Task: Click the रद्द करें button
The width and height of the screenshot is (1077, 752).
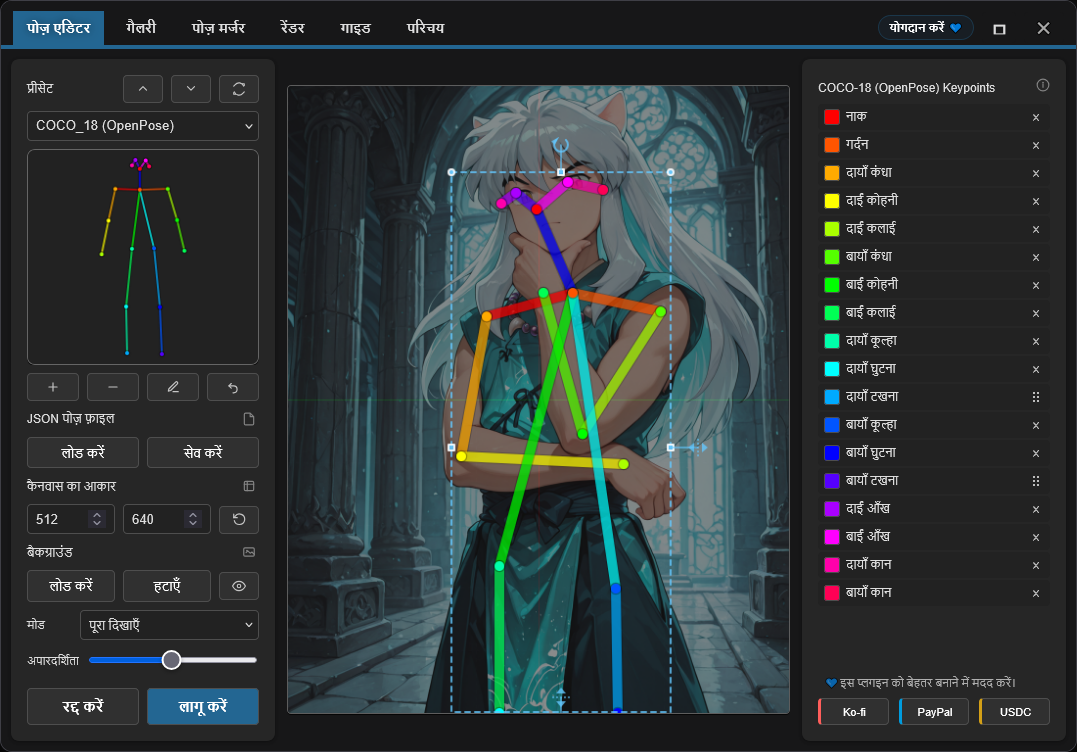Action: coord(83,706)
